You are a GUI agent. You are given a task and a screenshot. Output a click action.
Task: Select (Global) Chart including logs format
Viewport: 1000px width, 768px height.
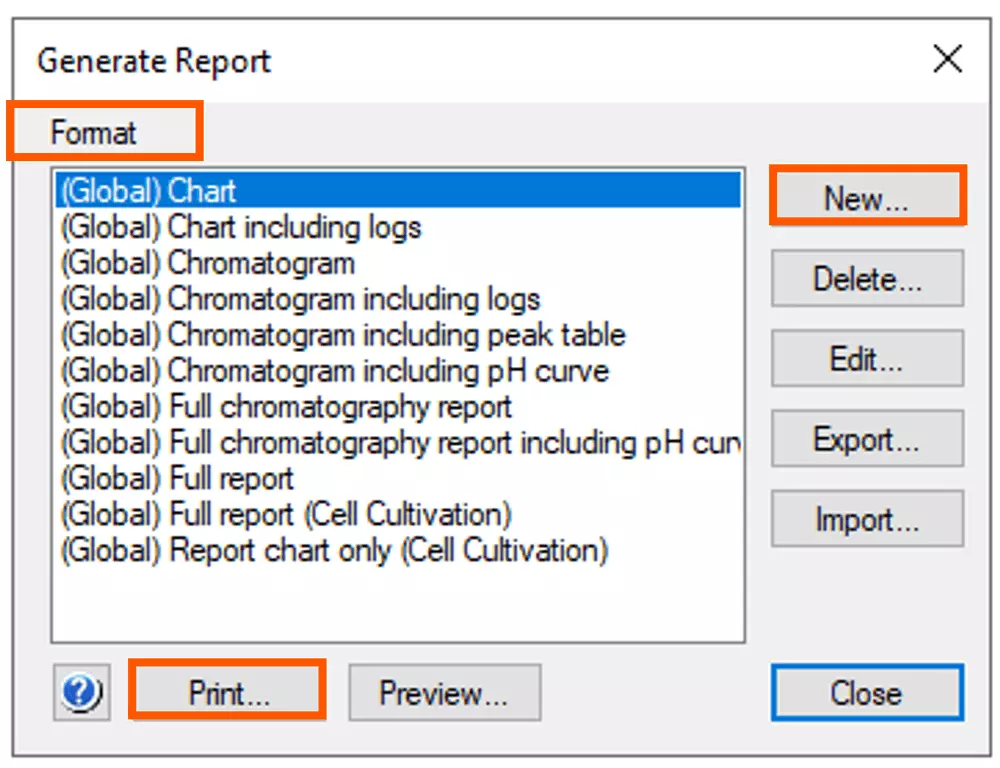click(241, 227)
